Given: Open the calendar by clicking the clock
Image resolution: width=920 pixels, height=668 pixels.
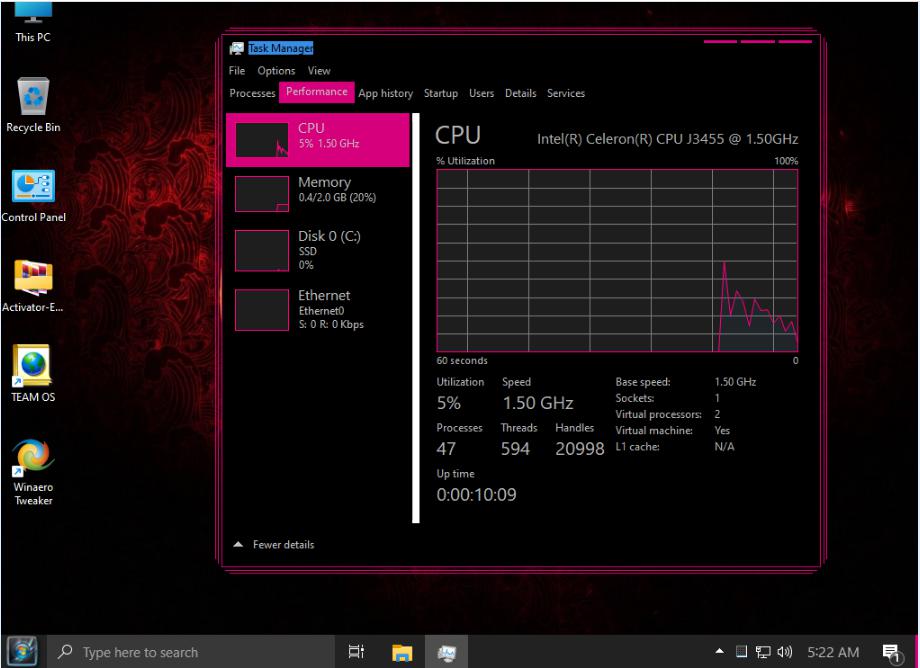Looking at the screenshot, I should point(835,652).
